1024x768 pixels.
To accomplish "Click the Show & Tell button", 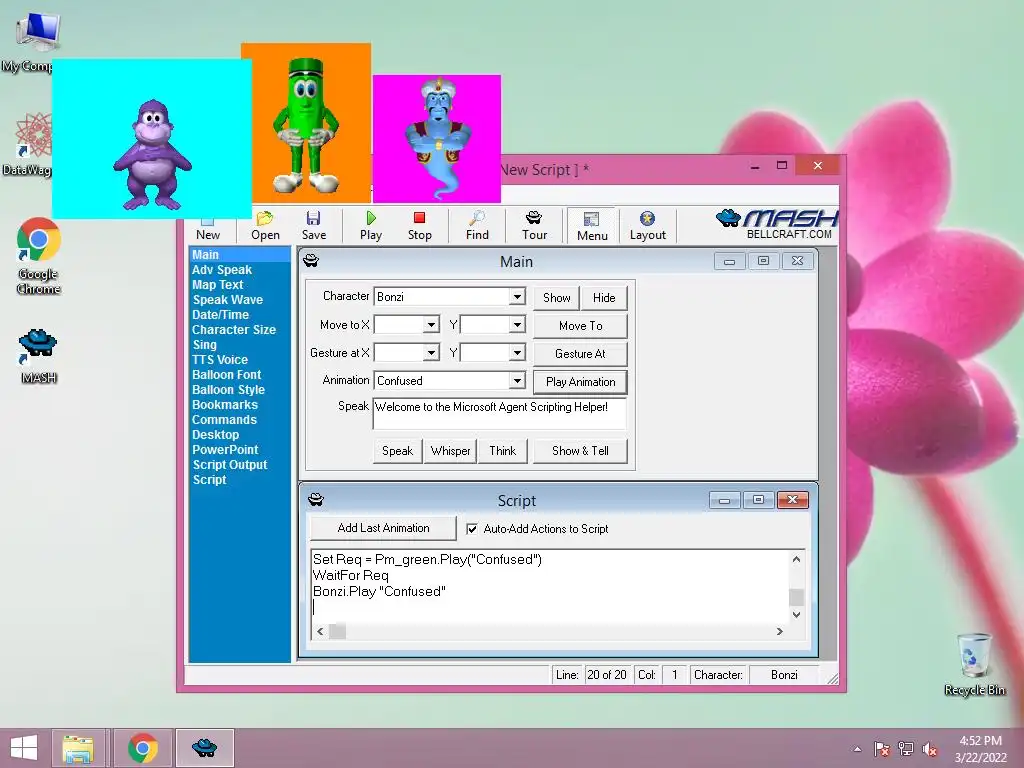I will point(580,451).
